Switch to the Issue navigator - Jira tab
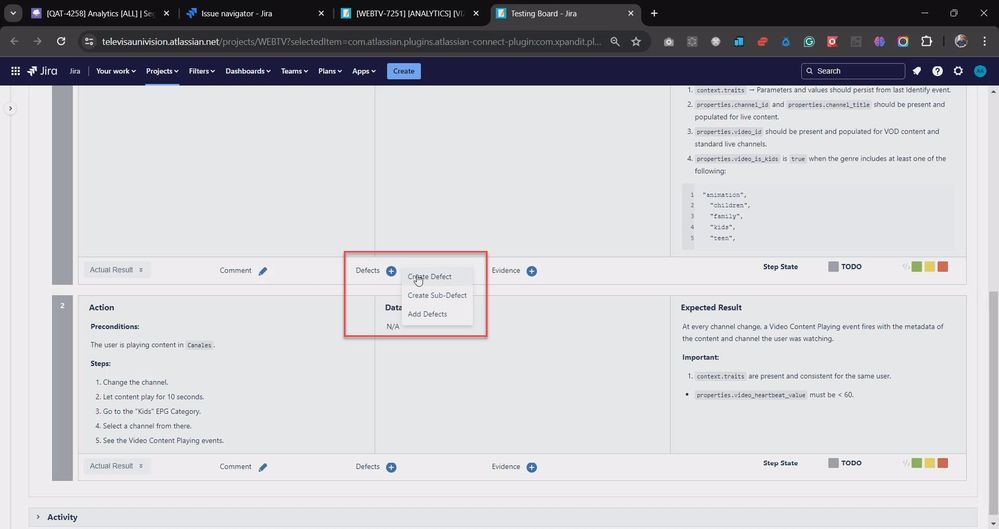999x529 pixels. (255, 13)
